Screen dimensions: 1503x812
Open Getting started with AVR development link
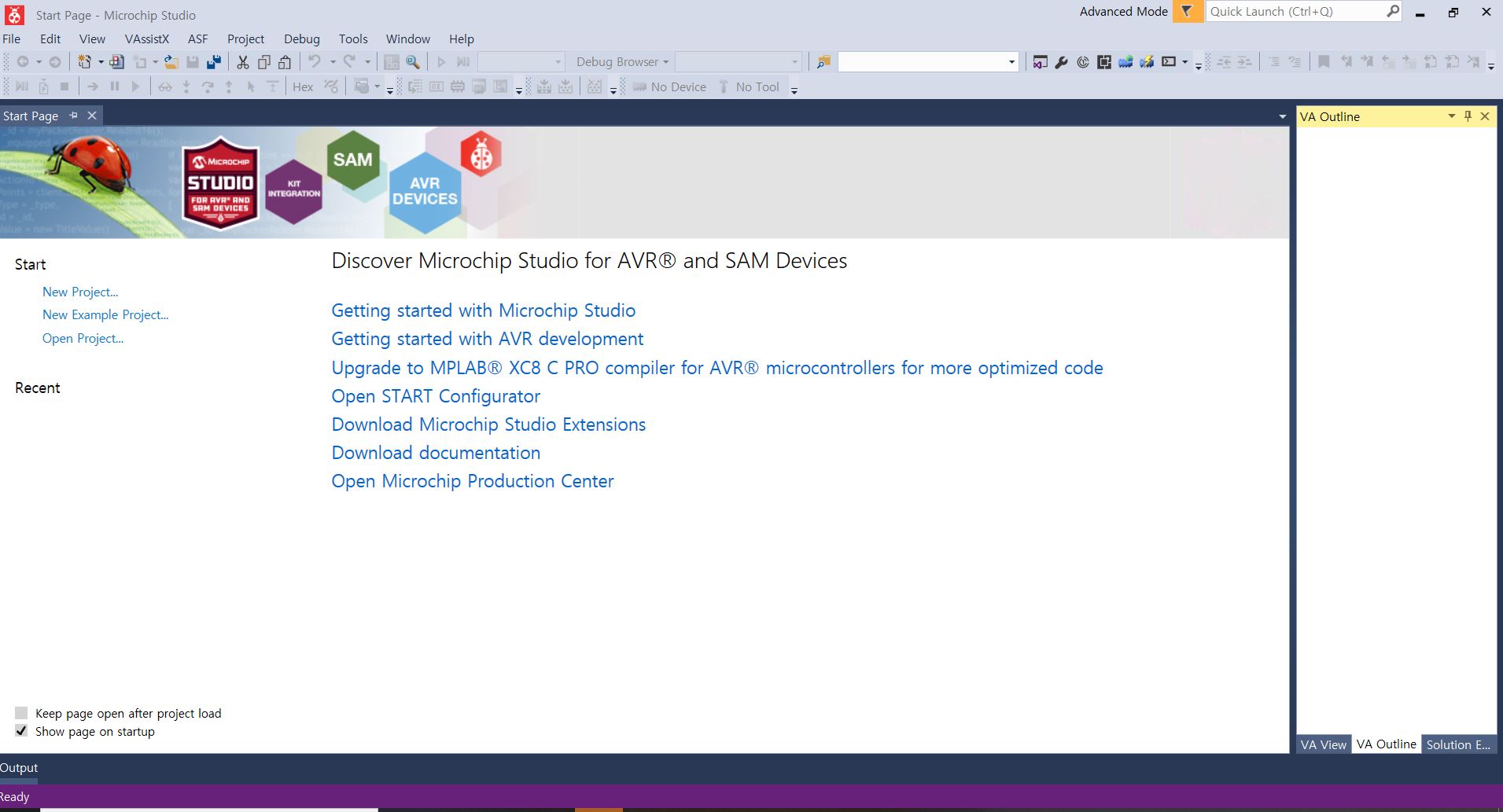(487, 339)
